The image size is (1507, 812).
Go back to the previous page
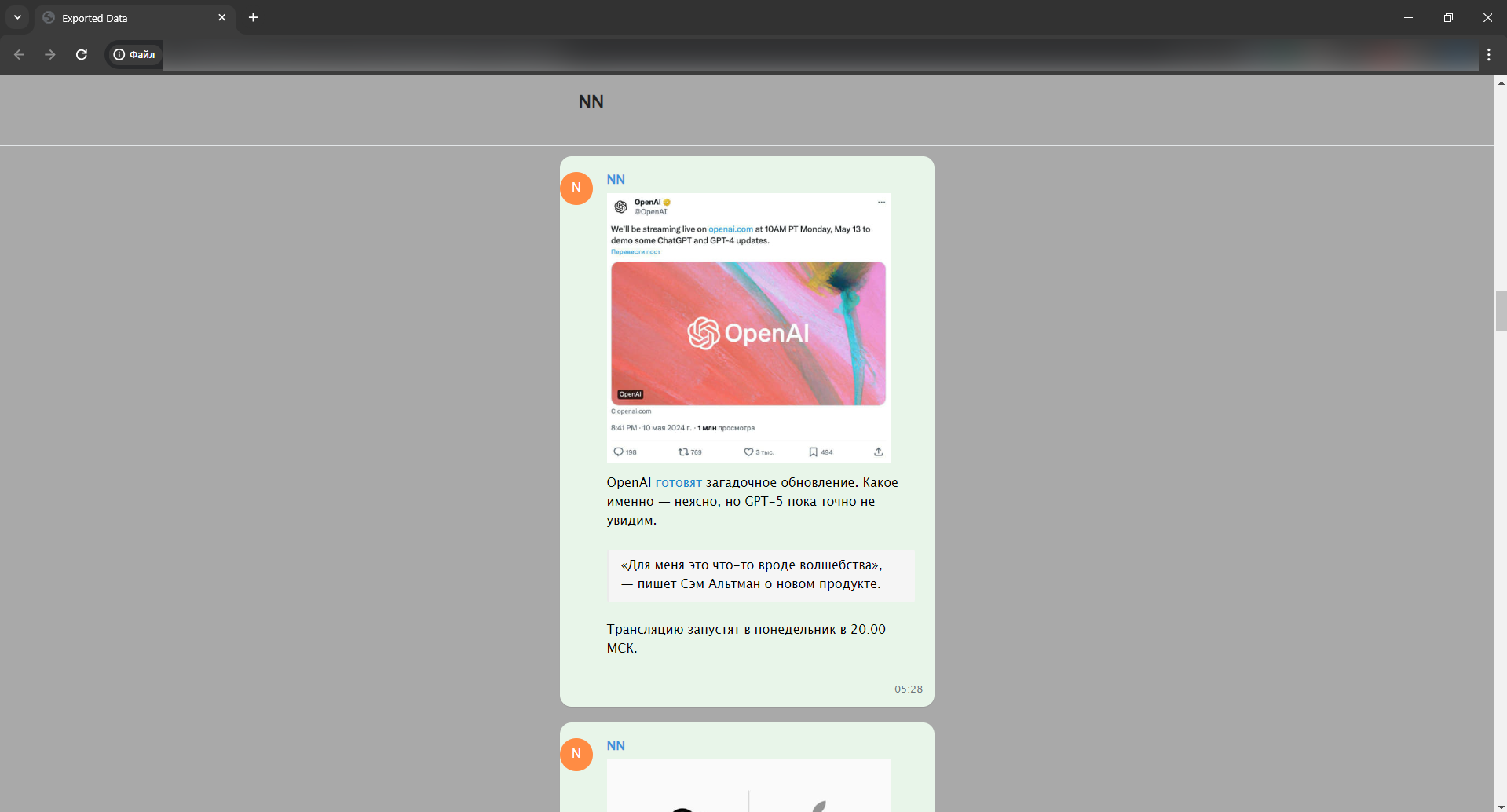(20, 54)
